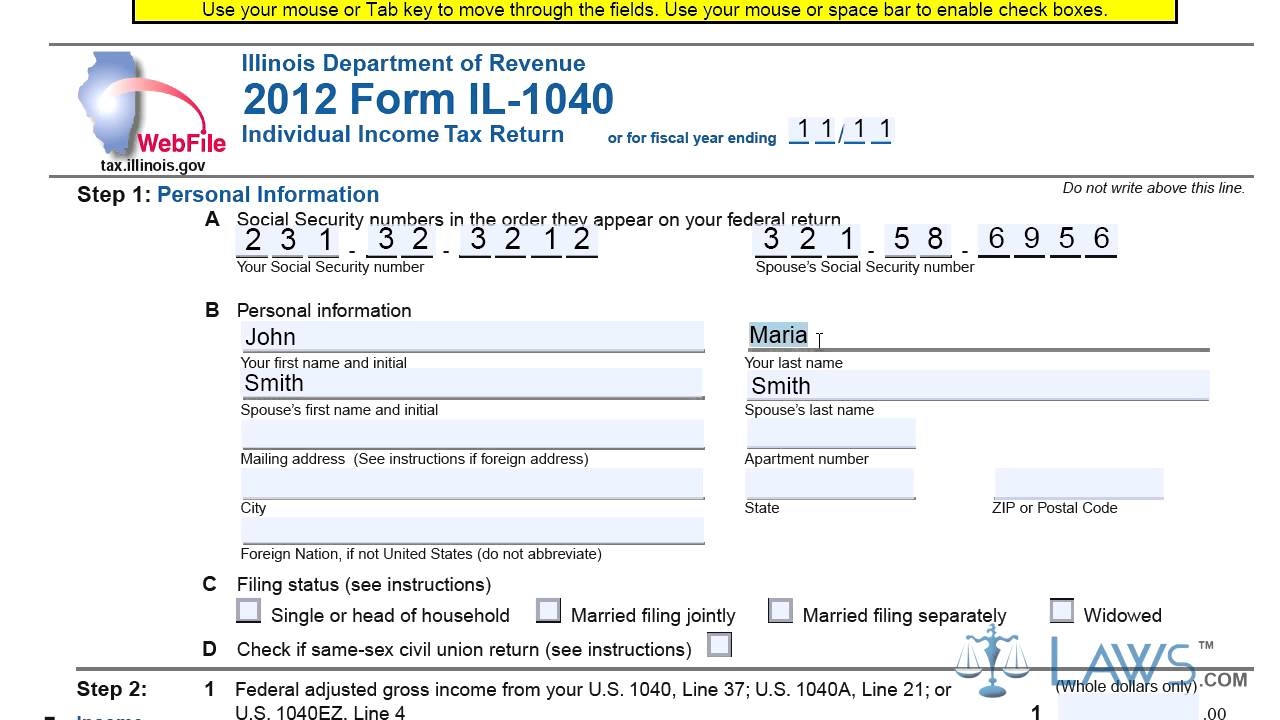Select the State input field
The height and width of the screenshot is (720, 1280).
(830, 483)
